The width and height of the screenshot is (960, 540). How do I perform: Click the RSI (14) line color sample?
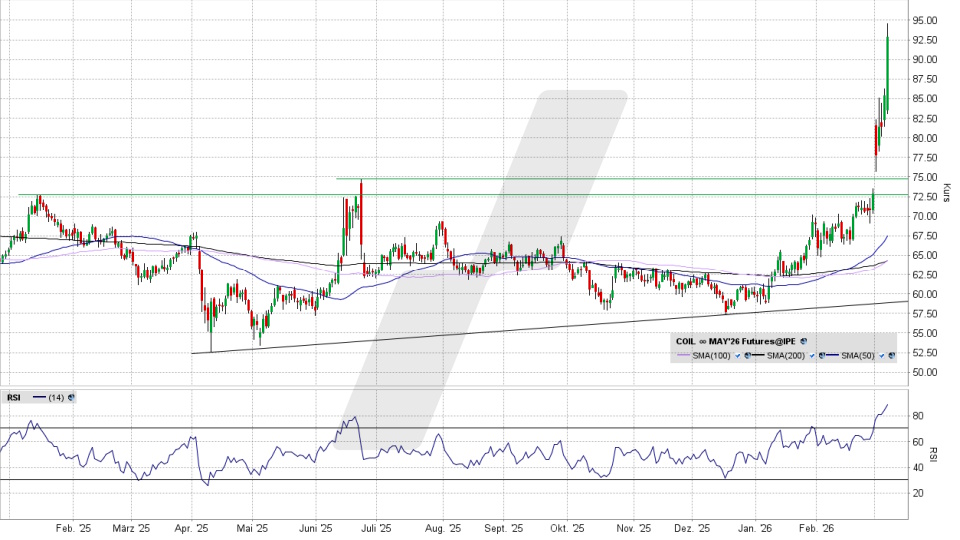[x=40, y=398]
